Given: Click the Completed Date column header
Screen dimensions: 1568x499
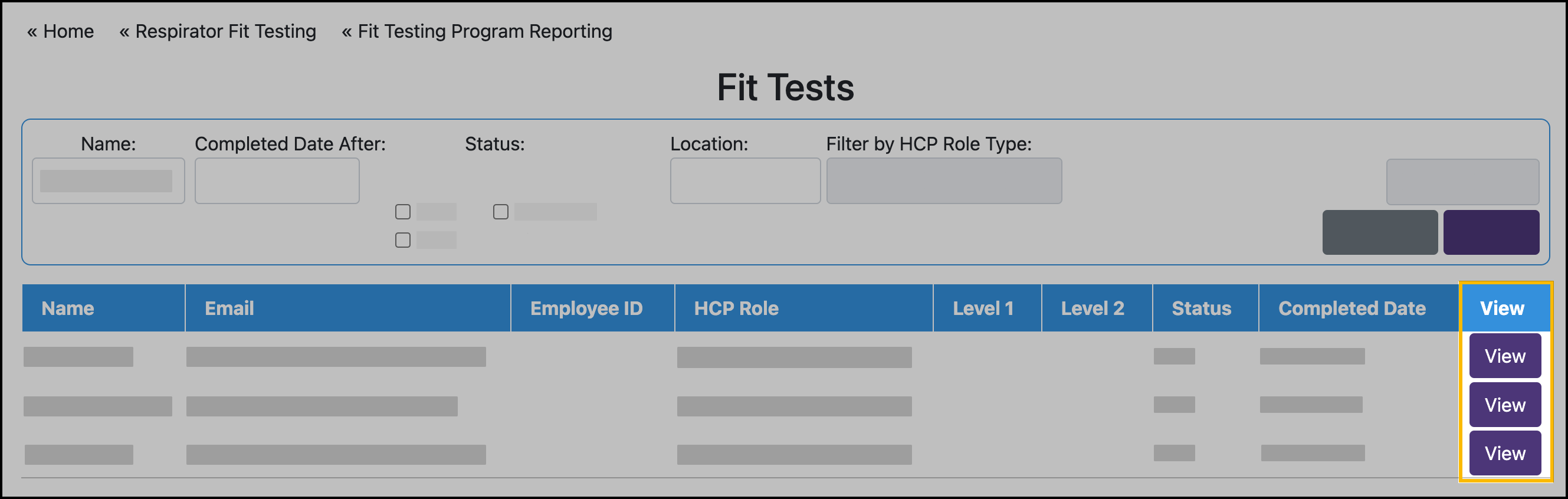Looking at the screenshot, I should click(x=1352, y=308).
